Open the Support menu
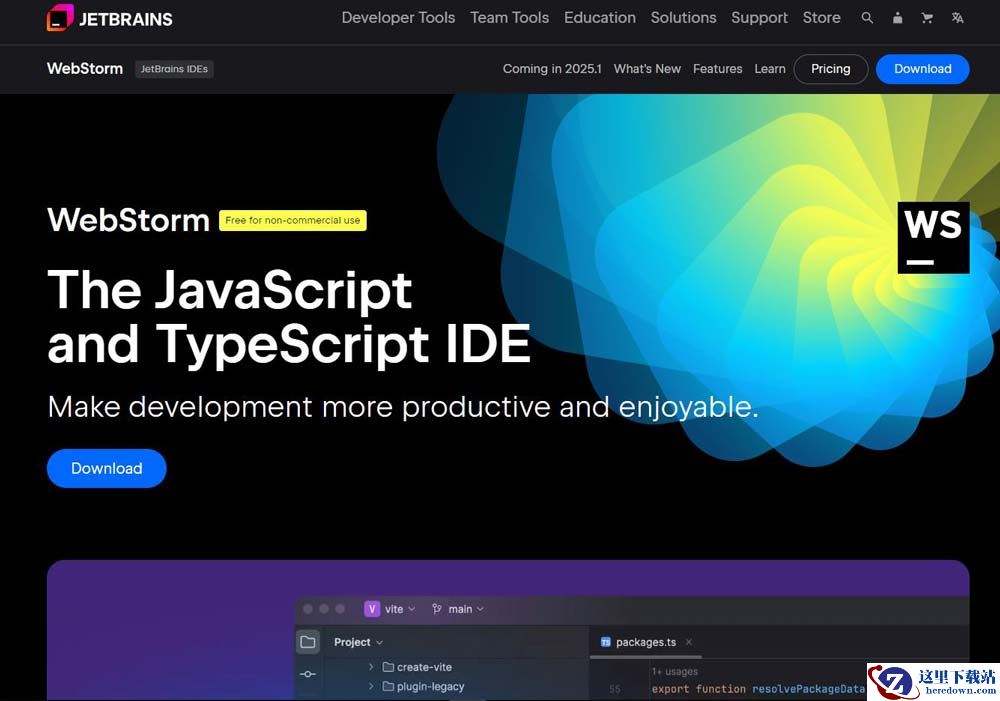 [x=759, y=18]
